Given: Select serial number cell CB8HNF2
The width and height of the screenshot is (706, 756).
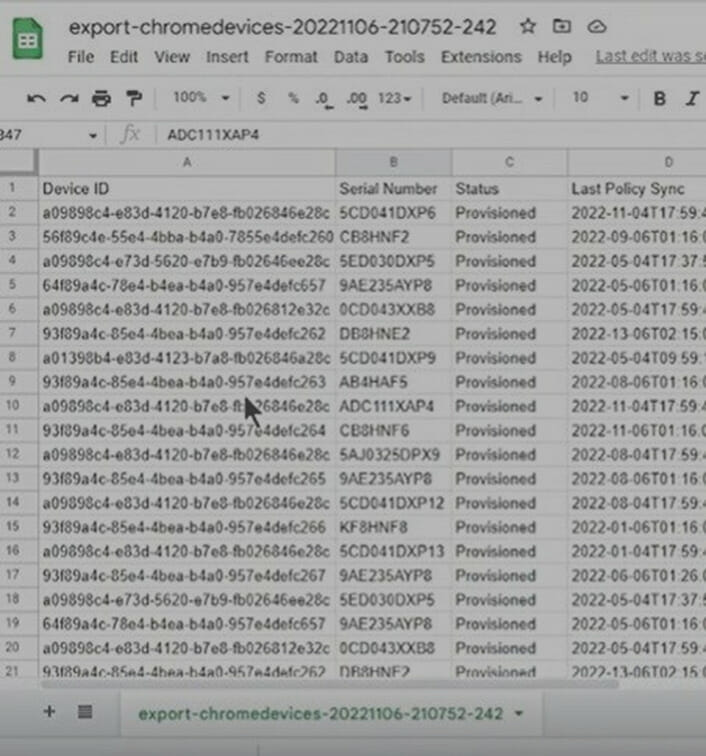Looking at the screenshot, I should [394, 237].
